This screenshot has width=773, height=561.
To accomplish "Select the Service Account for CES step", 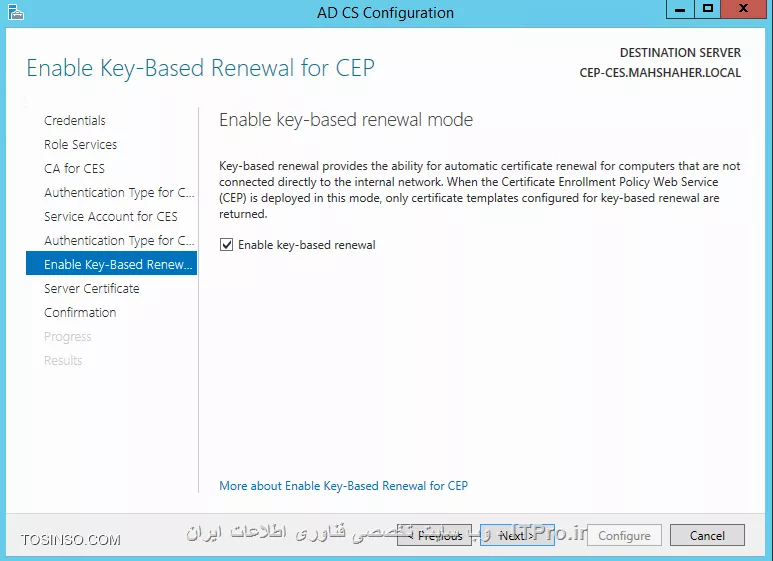I will tap(110, 216).
